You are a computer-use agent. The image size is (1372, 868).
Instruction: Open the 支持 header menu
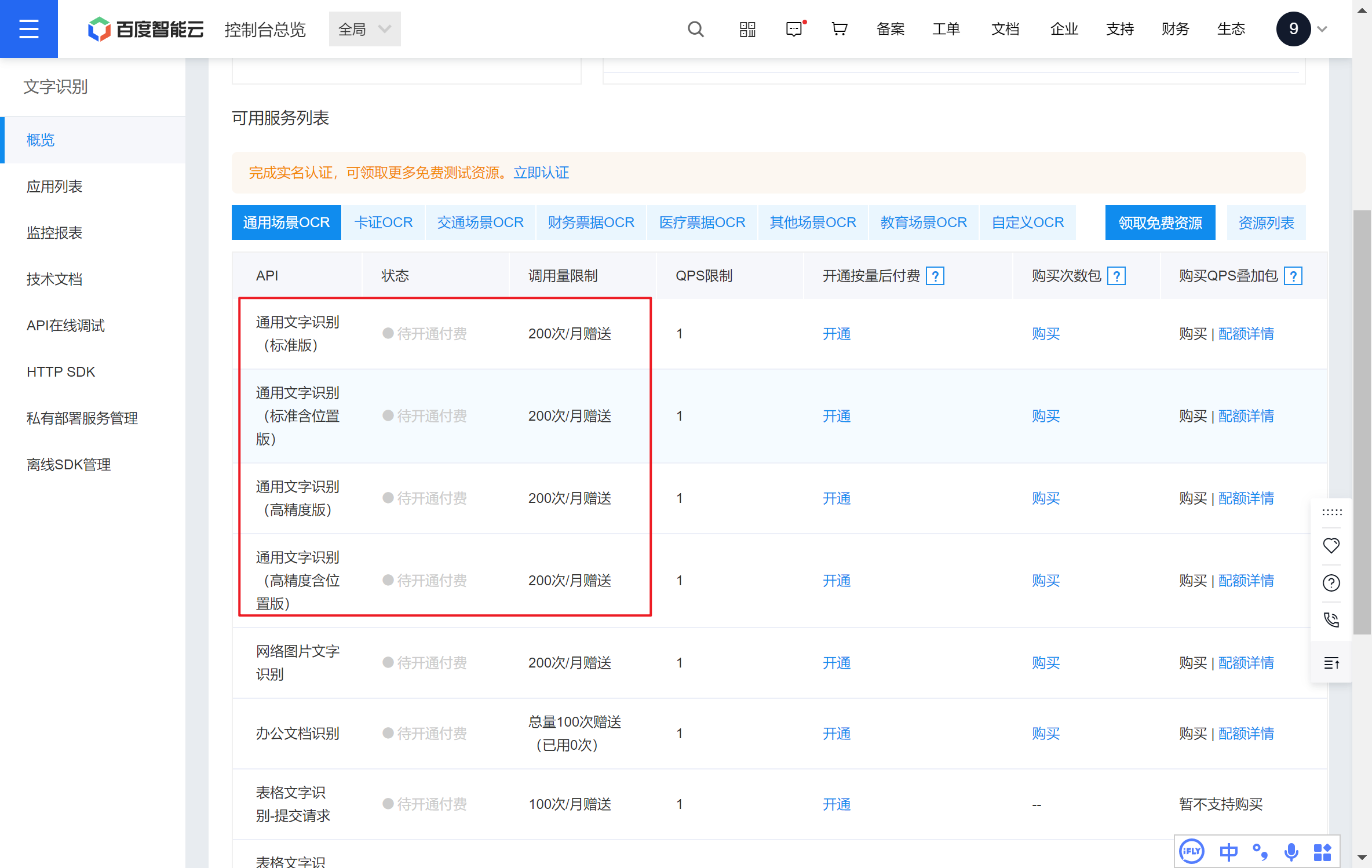[x=1120, y=29]
